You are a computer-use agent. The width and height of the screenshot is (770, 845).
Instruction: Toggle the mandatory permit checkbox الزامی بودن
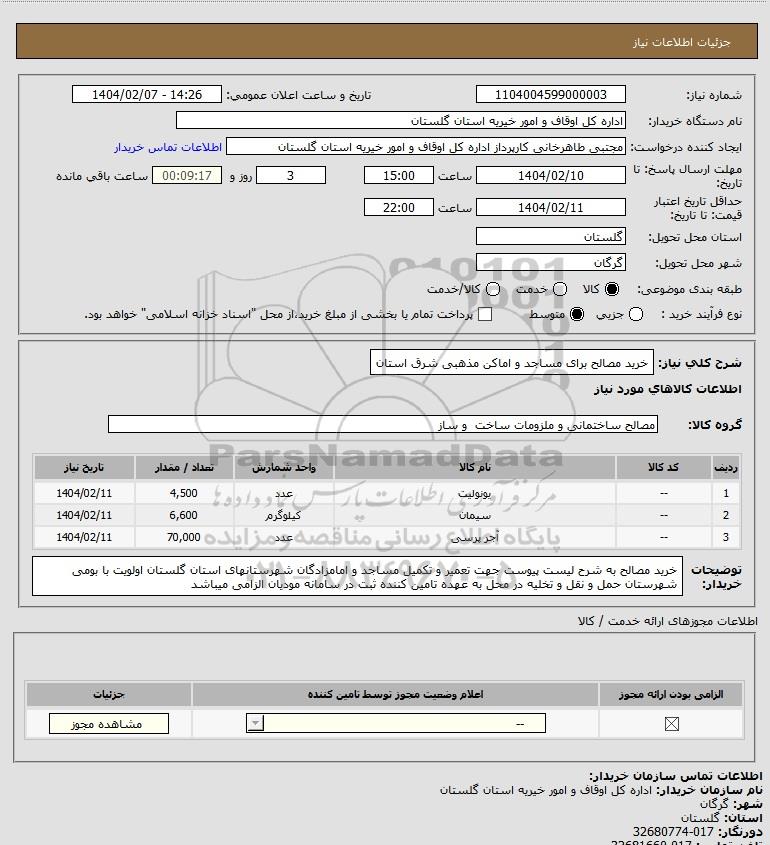[671, 724]
